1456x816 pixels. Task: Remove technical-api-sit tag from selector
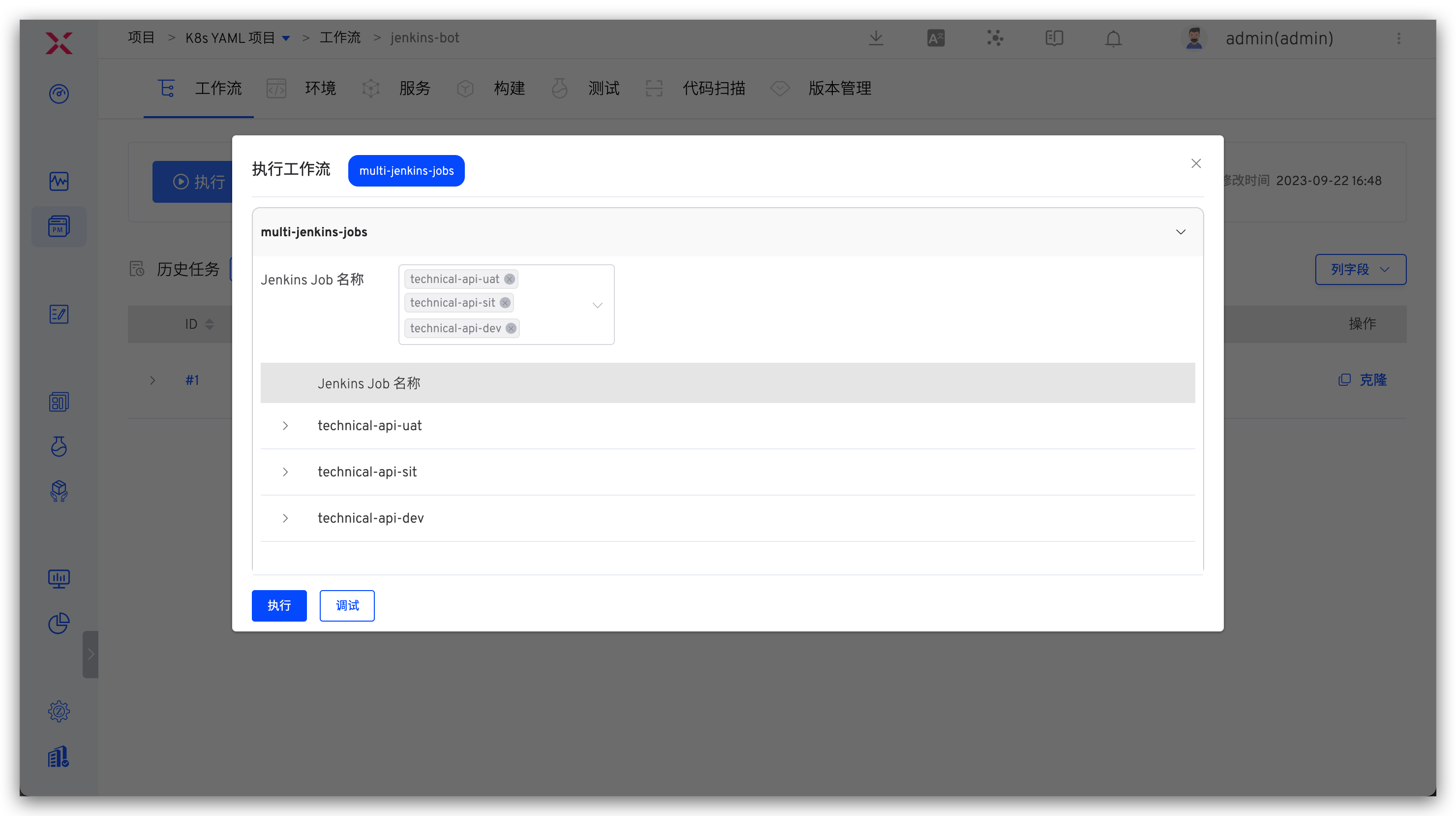point(505,303)
